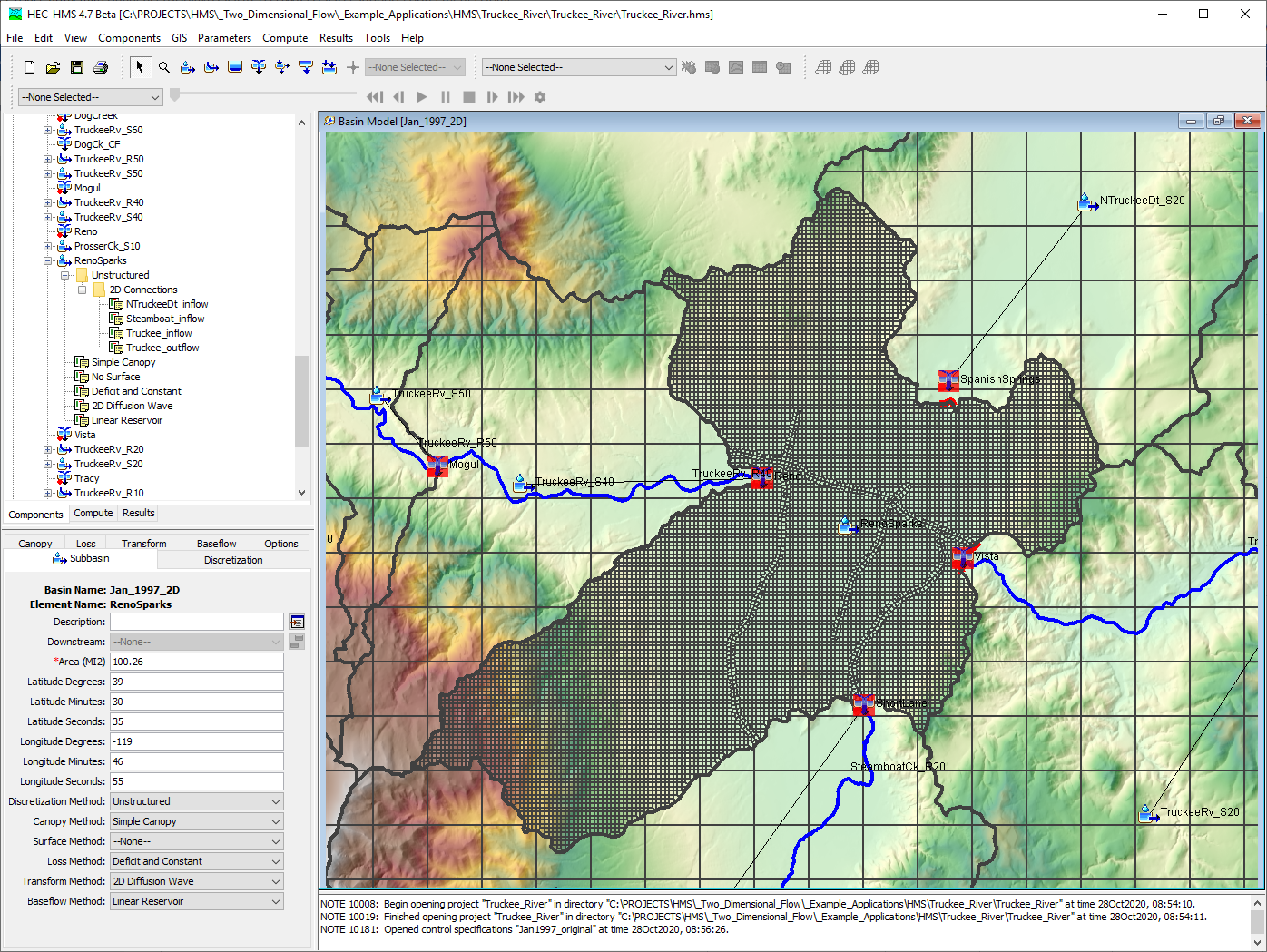Click the Print toolbar icon

point(101,67)
